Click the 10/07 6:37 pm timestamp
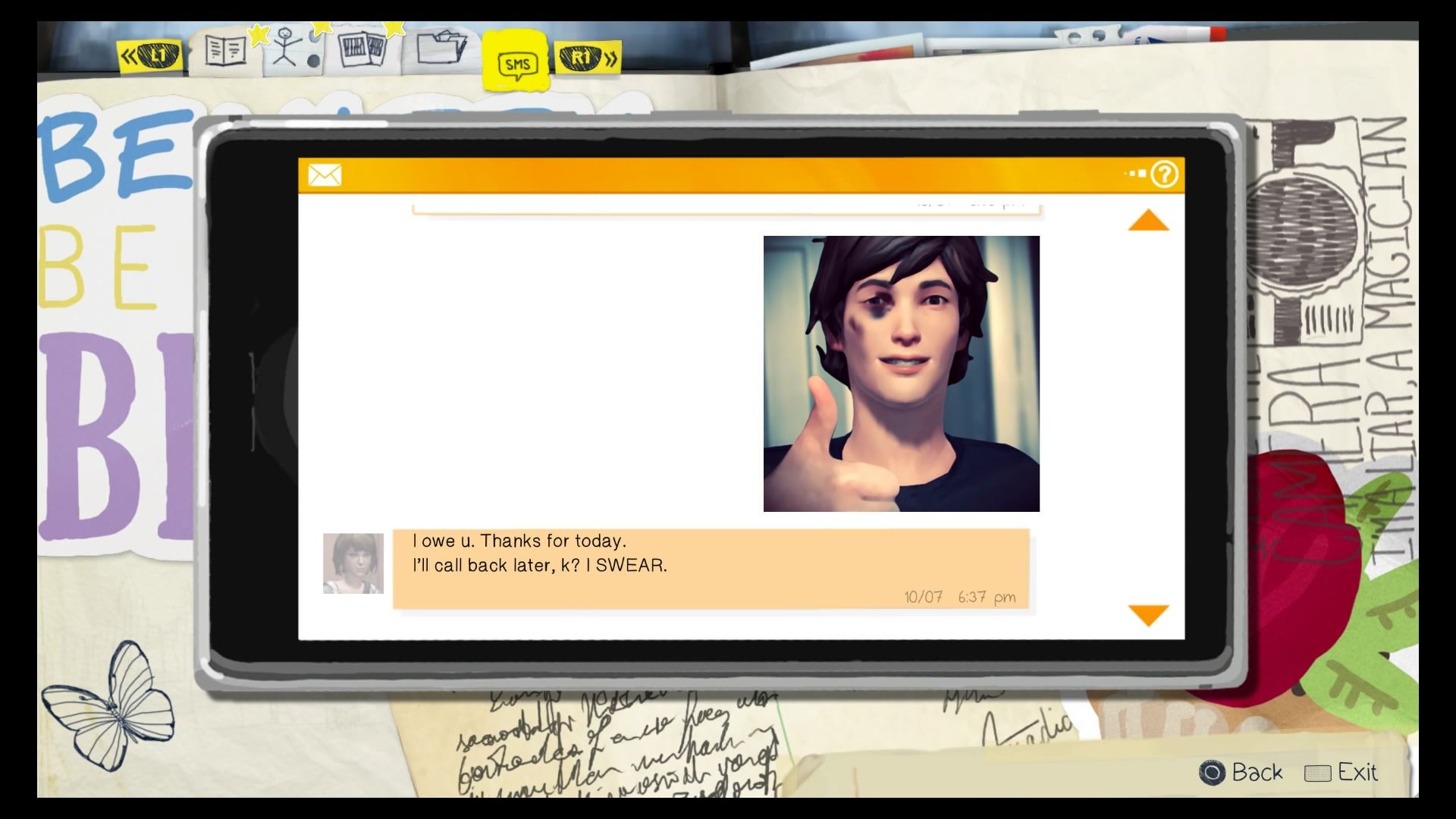1456x819 pixels. [x=959, y=597]
